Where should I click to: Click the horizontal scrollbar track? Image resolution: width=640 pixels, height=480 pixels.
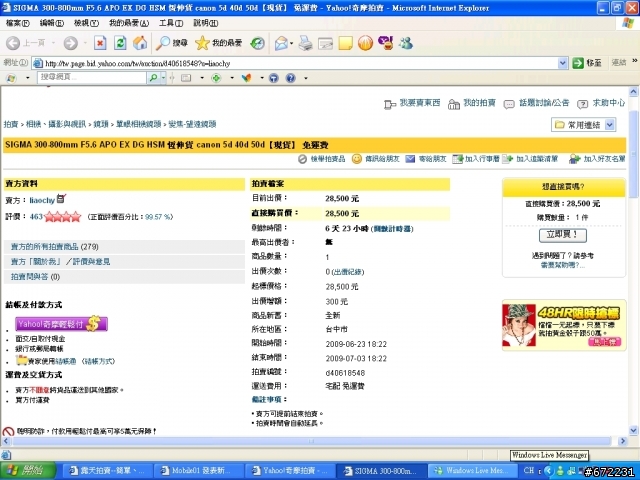[312, 441]
